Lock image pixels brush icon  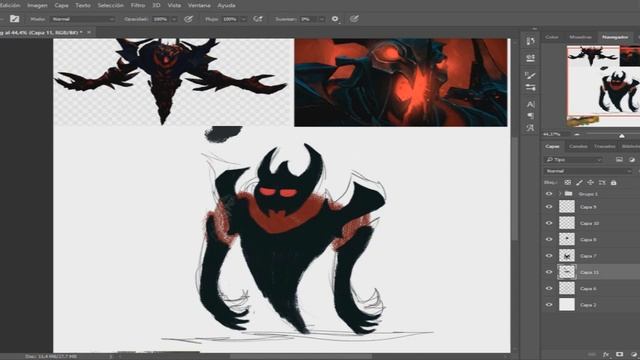coord(579,182)
